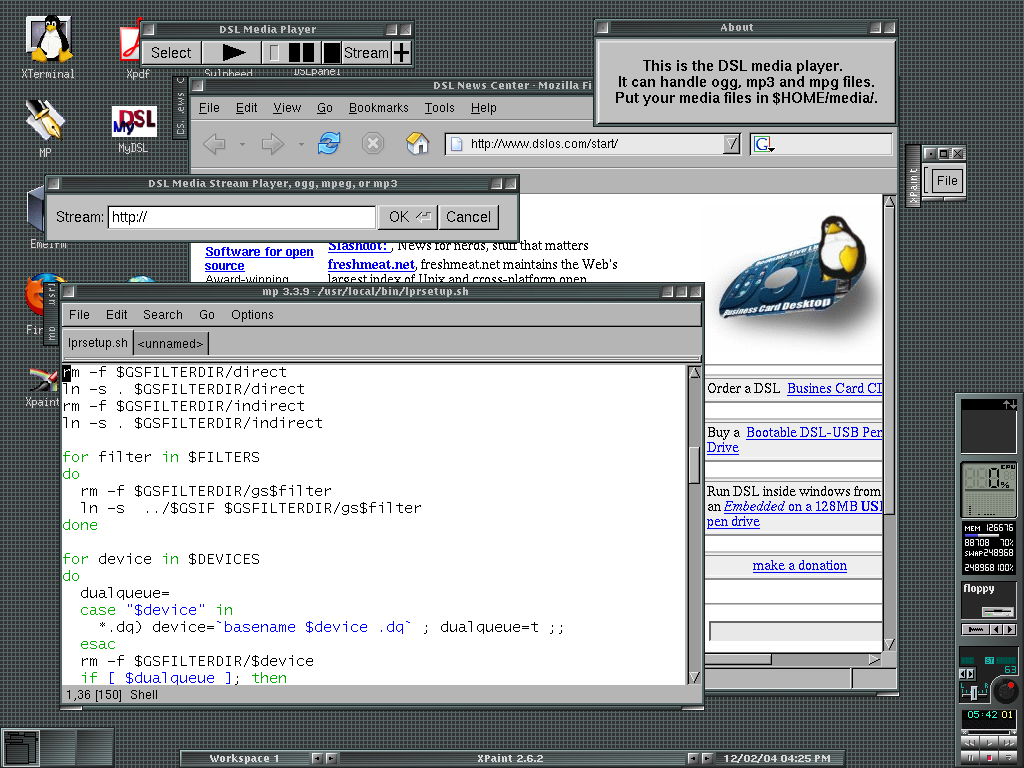The width and height of the screenshot is (1024, 768).
Task: Open the Firefox URL history dropdown
Action: 731,144
